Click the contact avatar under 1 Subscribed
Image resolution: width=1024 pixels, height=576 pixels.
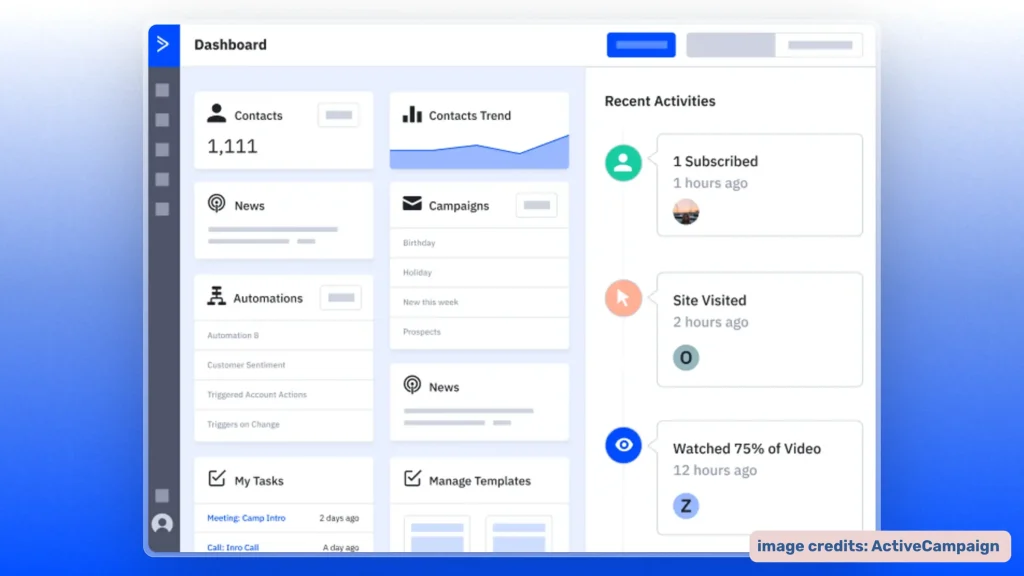(686, 211)
